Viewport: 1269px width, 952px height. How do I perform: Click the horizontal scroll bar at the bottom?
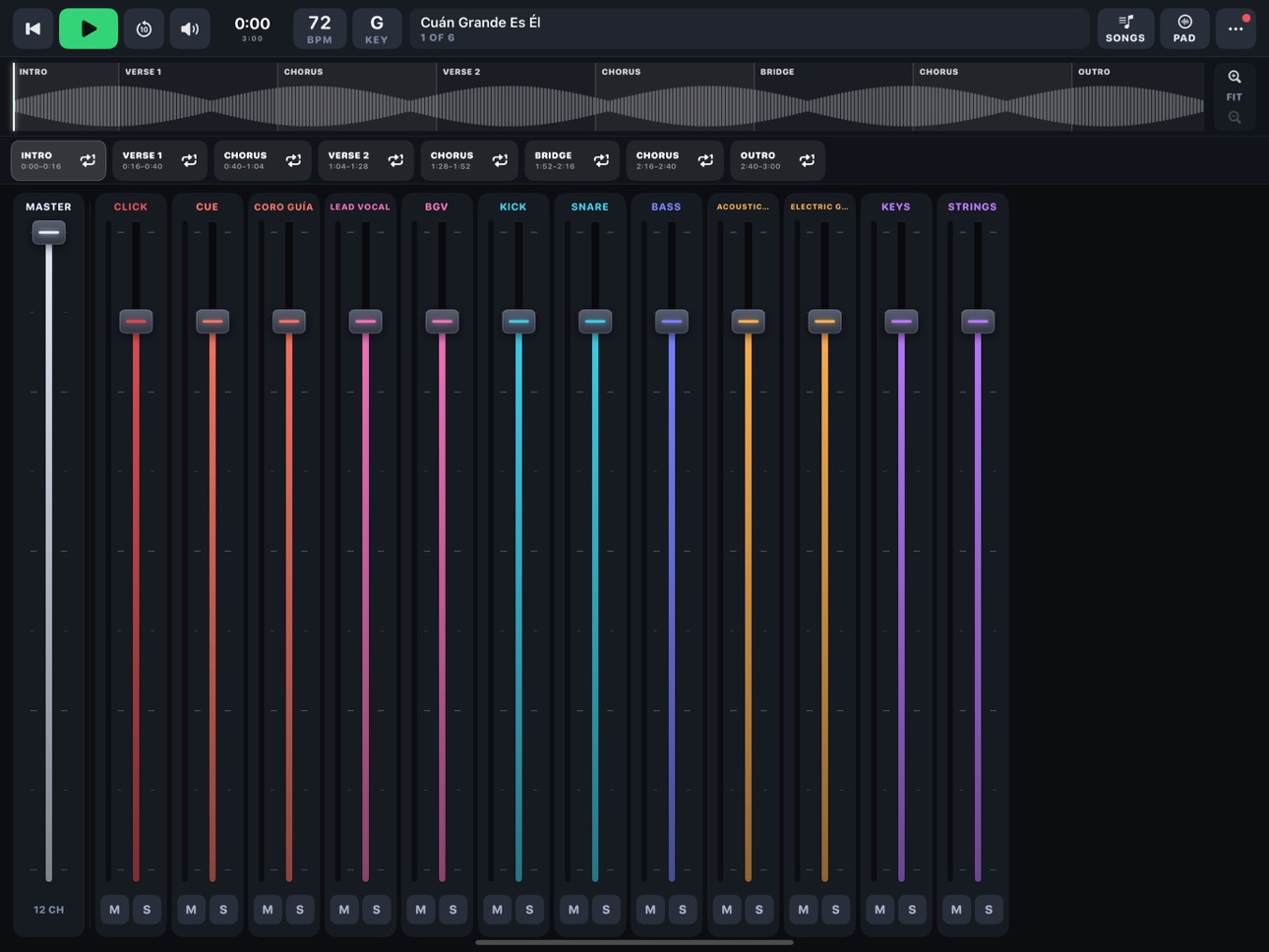(634, 942)
